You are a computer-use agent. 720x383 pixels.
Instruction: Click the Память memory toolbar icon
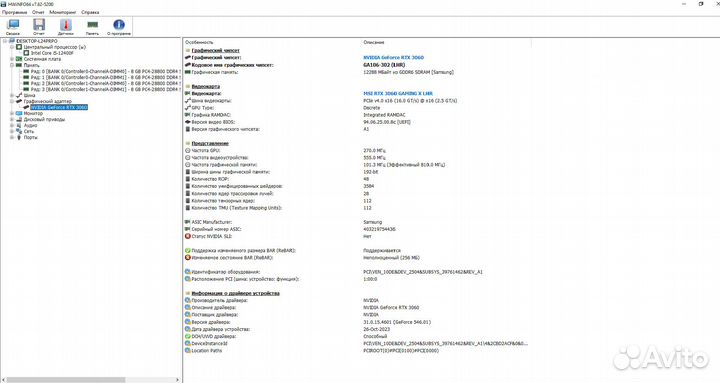[x=92, y=27]
